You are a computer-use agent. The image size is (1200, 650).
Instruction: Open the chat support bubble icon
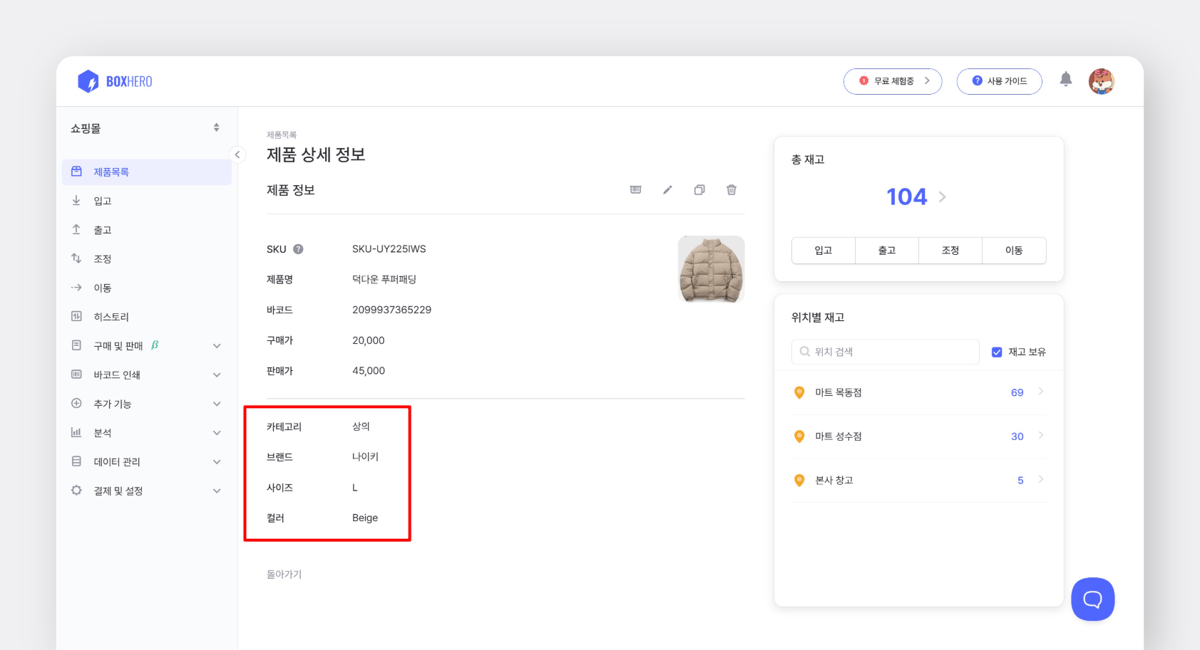click(1093, 599)
